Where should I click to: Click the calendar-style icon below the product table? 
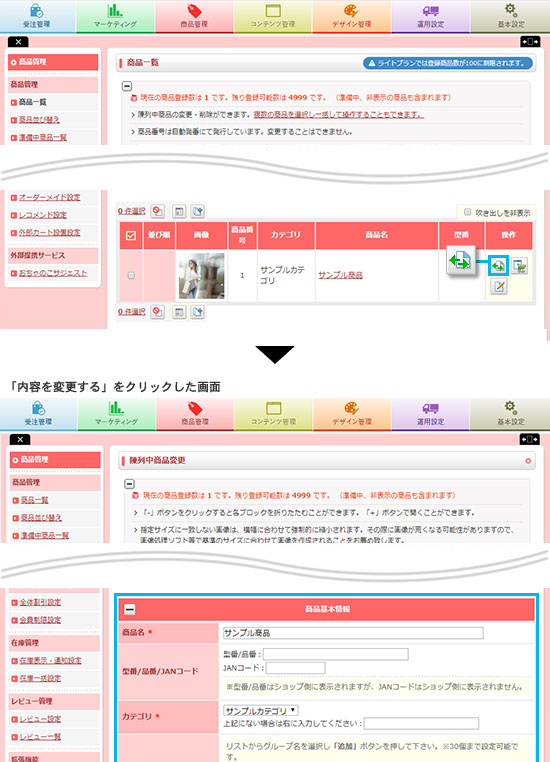pyautogui.click(x=179, y=312)
